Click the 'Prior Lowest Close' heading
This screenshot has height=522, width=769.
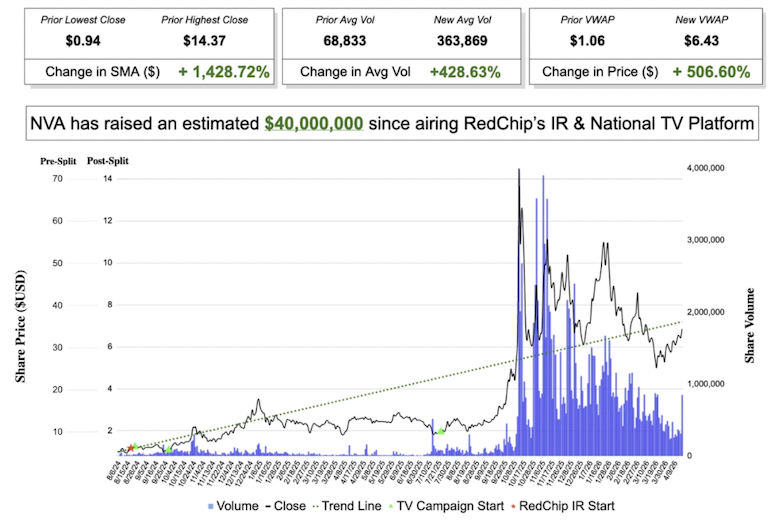[x=83, y=20]
